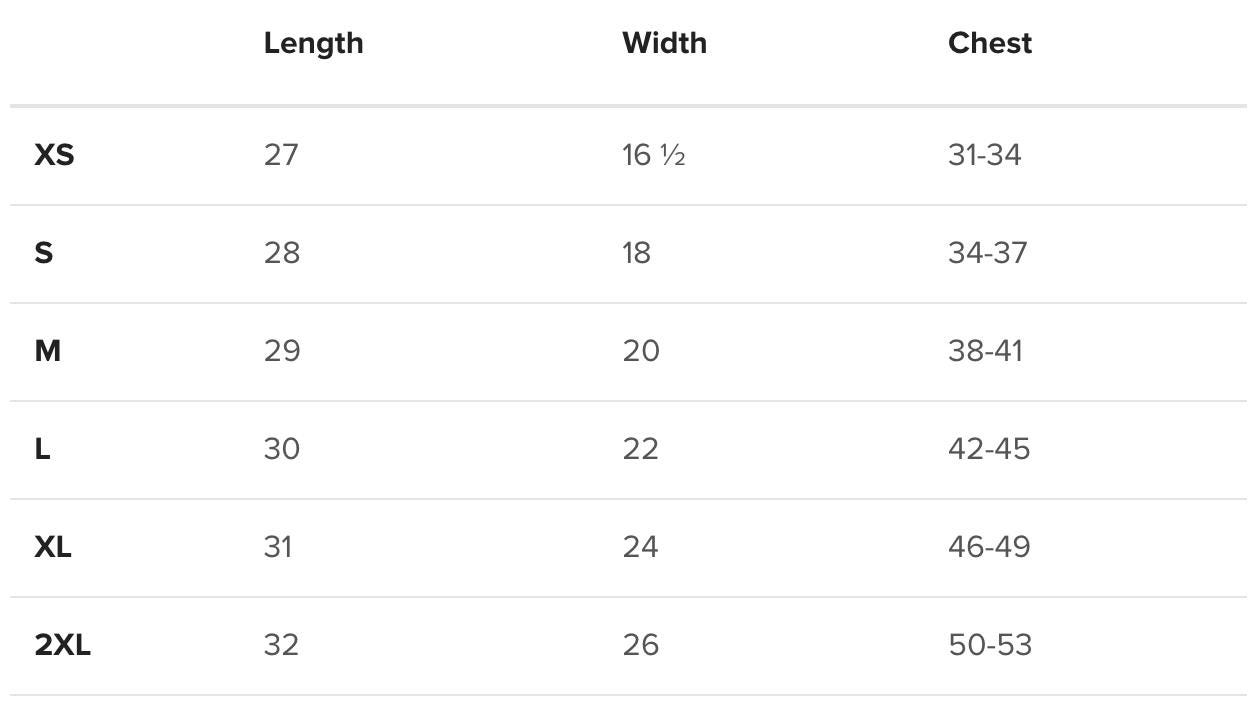1260x704 pixels.
Task: Click the M chest range 38-41
Action: (985, 351)
